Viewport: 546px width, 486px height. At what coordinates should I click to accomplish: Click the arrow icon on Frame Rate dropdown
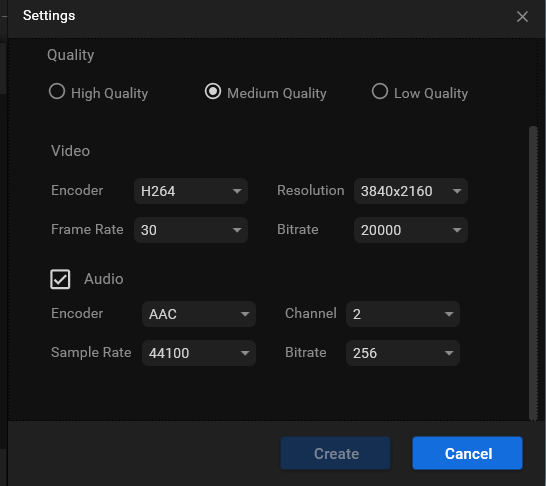[x=237, y=230]
